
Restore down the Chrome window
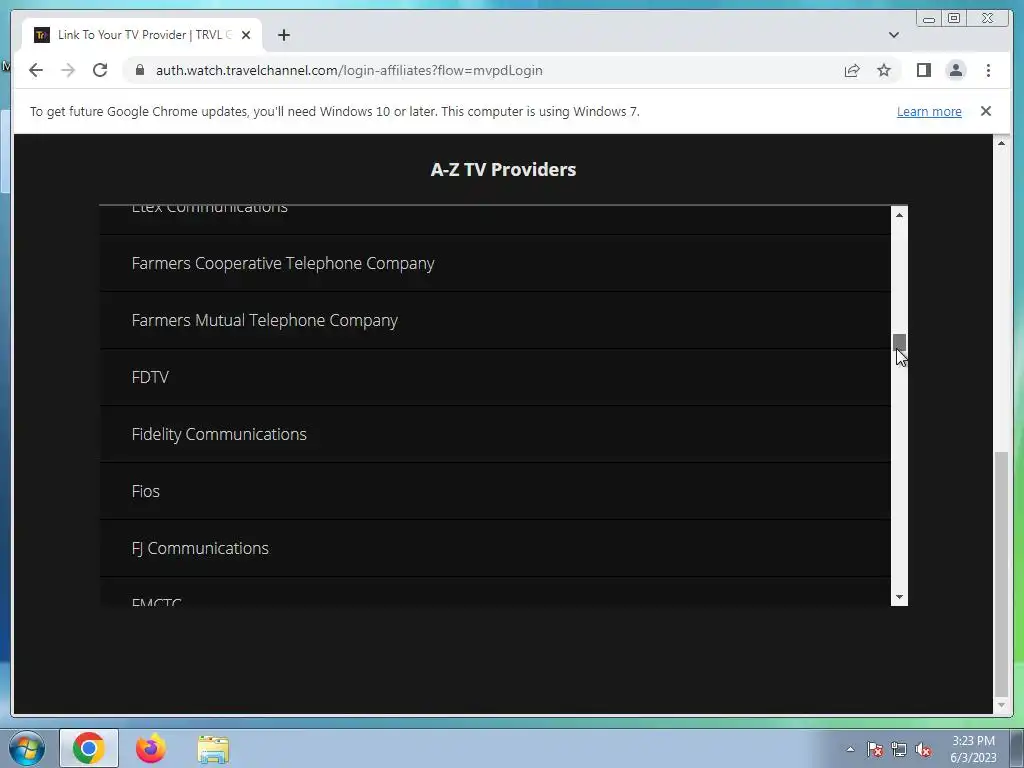coord(954,18)
